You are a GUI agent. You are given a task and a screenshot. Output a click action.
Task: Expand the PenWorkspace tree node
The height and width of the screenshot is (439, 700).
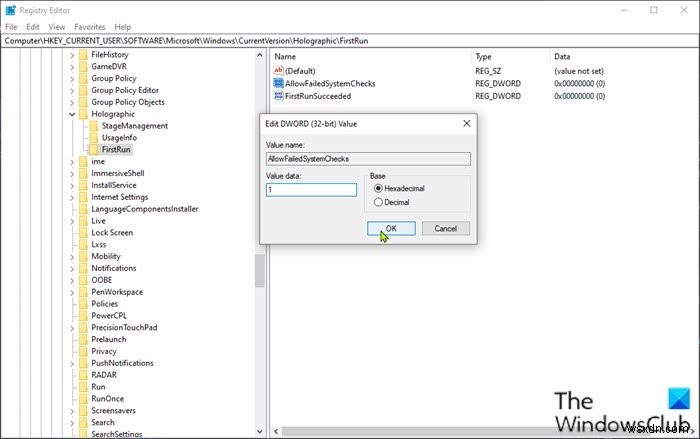72,293
